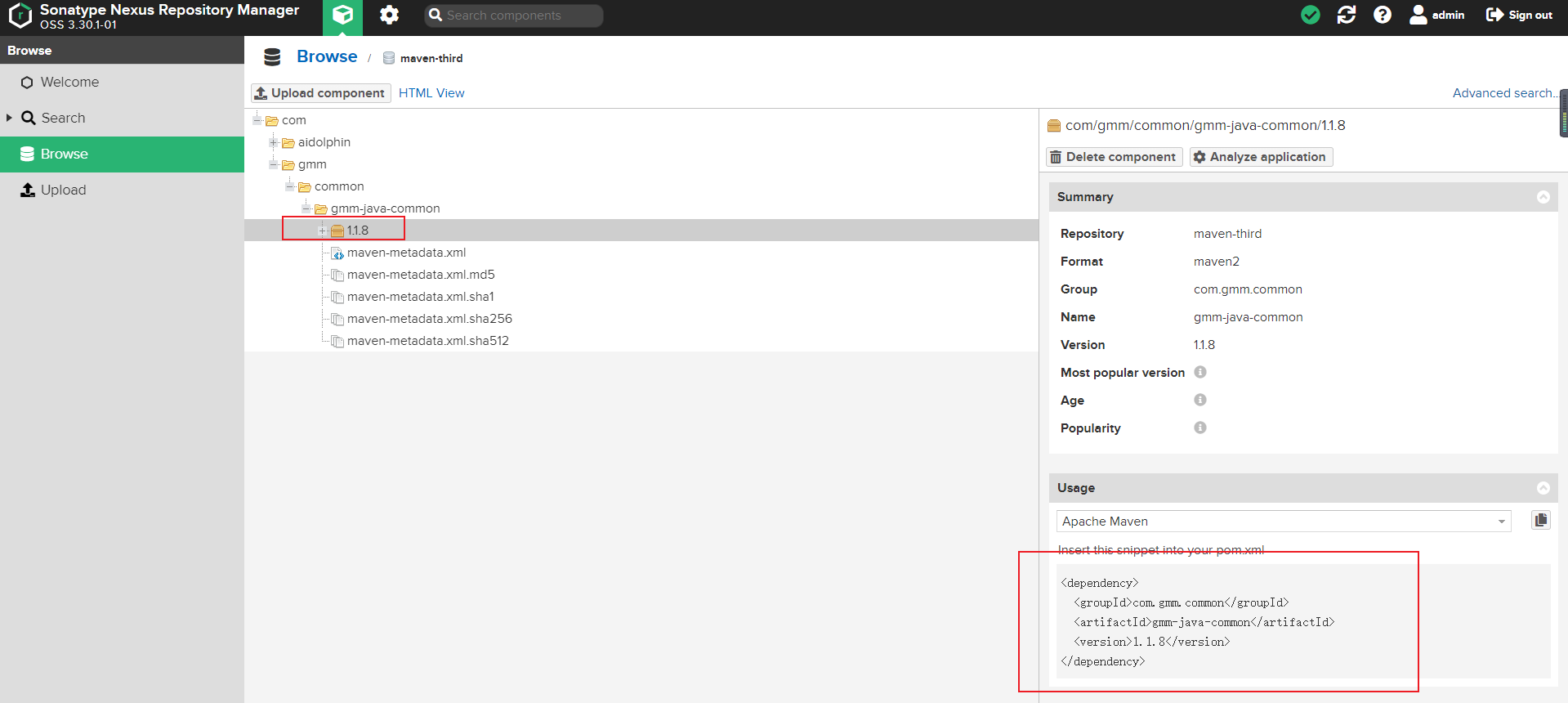Image resolution: width=1568 pixels, height=703 pixels.
Task: Refresh the view with the refresh icon
Action: 1347,15
